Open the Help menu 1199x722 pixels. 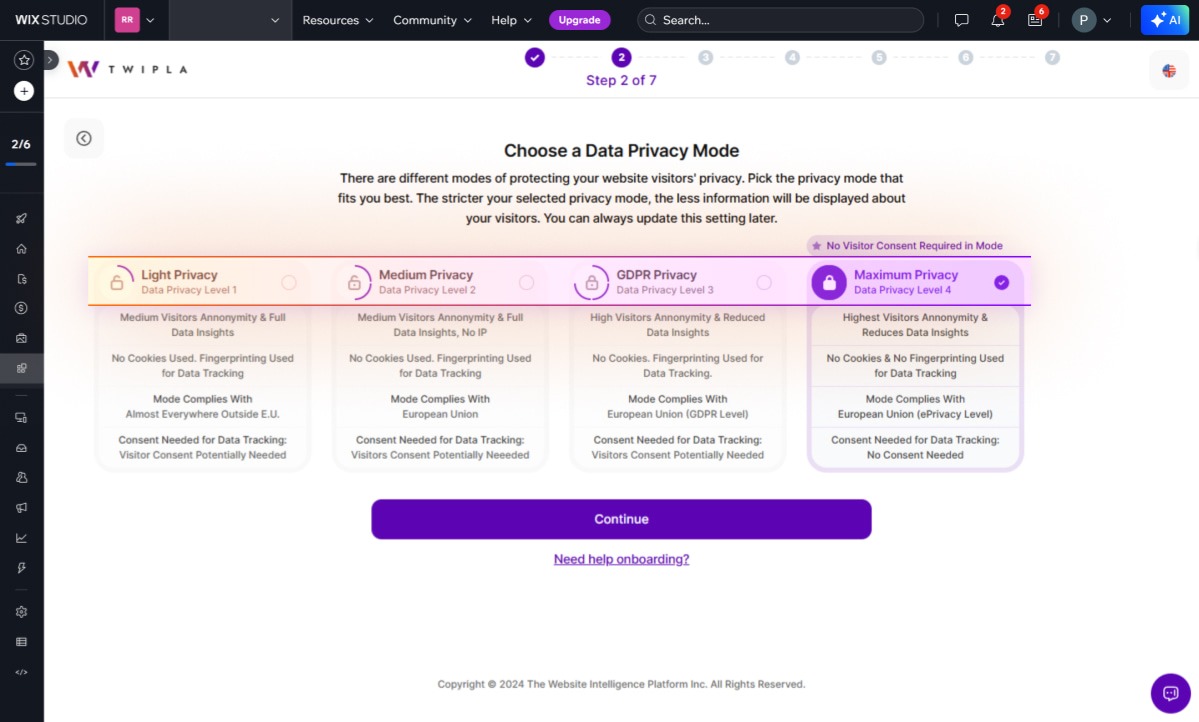click(x=511, y=20)
